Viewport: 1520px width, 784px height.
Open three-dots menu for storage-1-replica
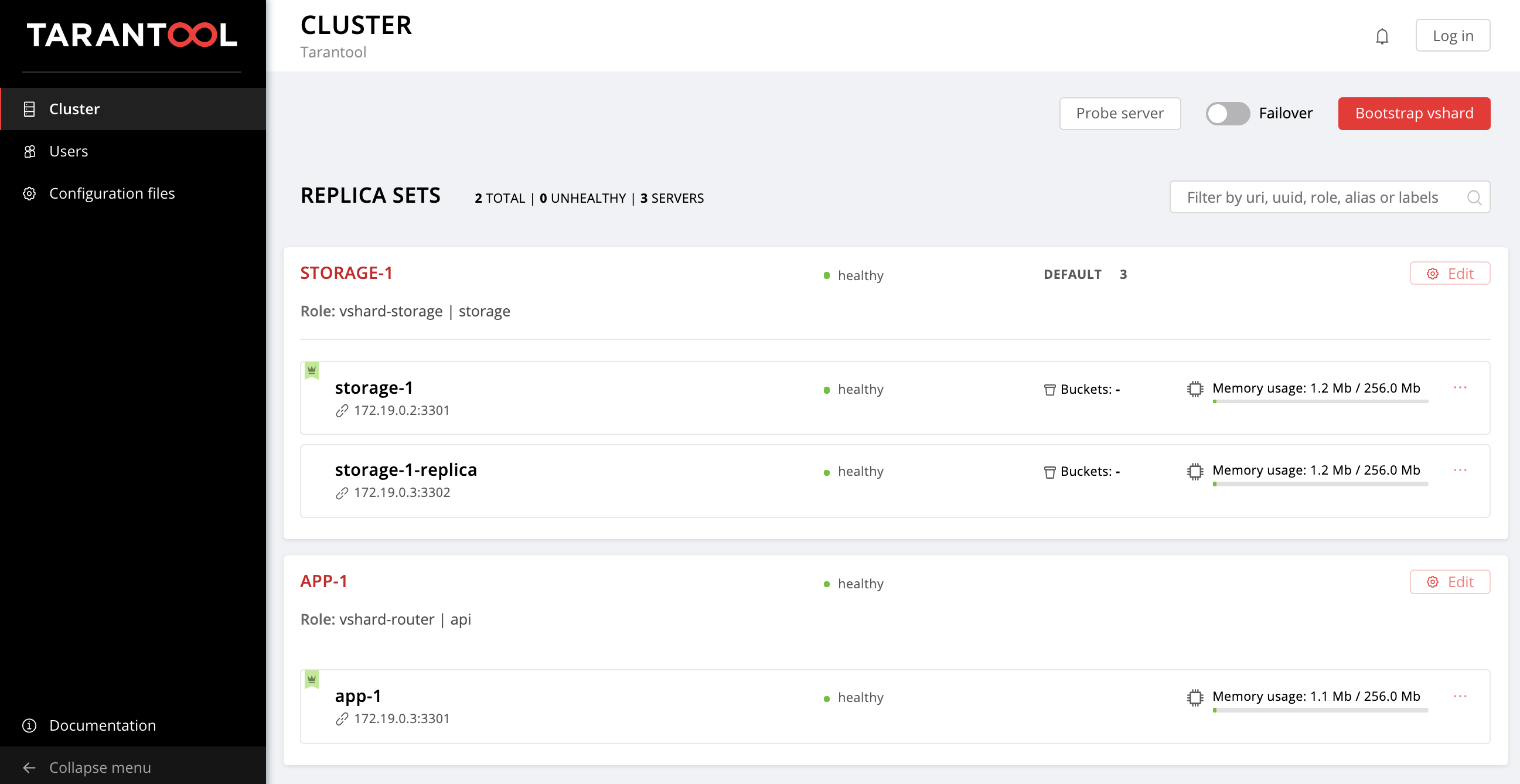pyautogui.click(x=1460, y=470)
